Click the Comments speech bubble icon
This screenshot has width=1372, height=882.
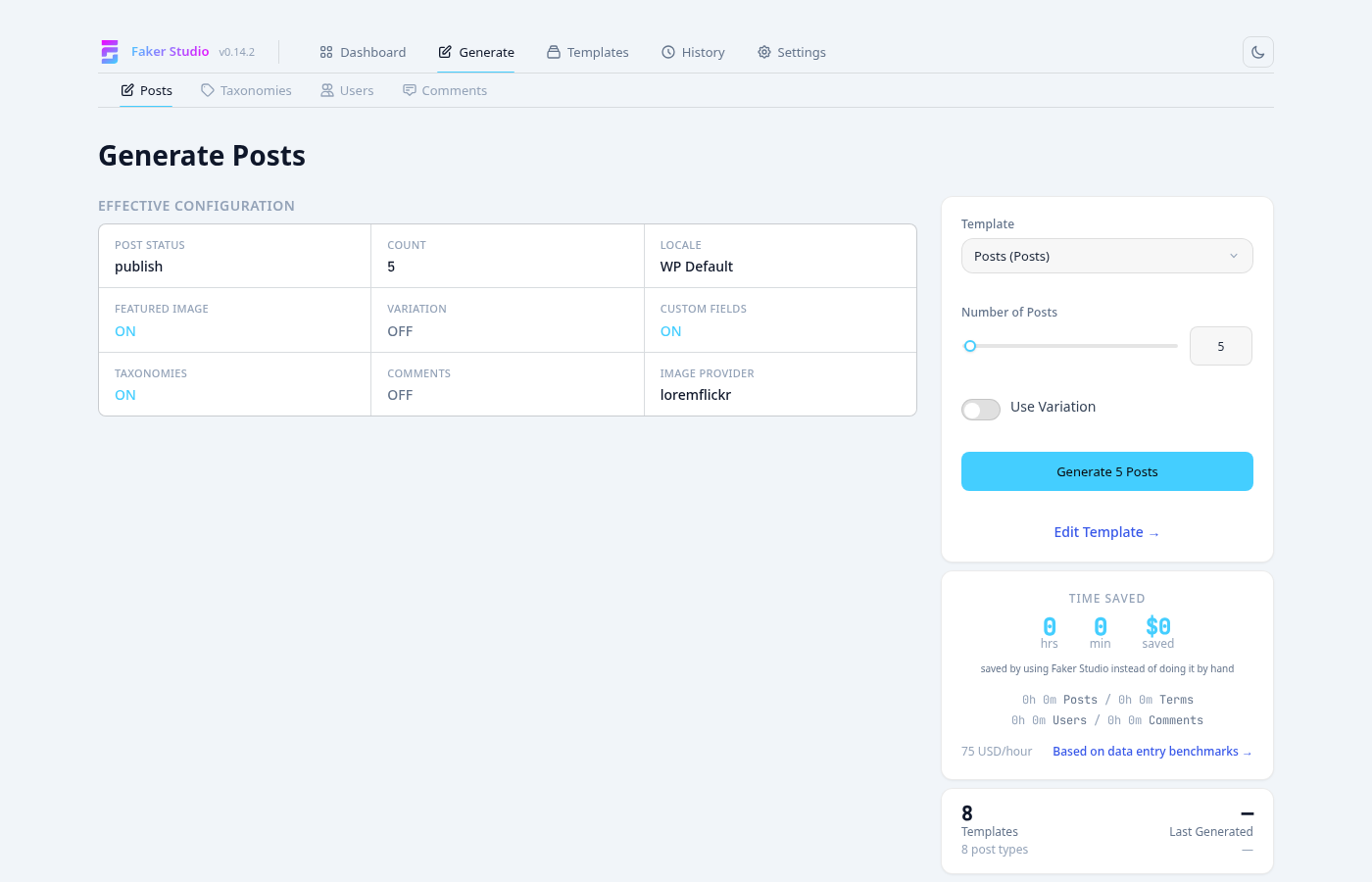tap(410, 90)
